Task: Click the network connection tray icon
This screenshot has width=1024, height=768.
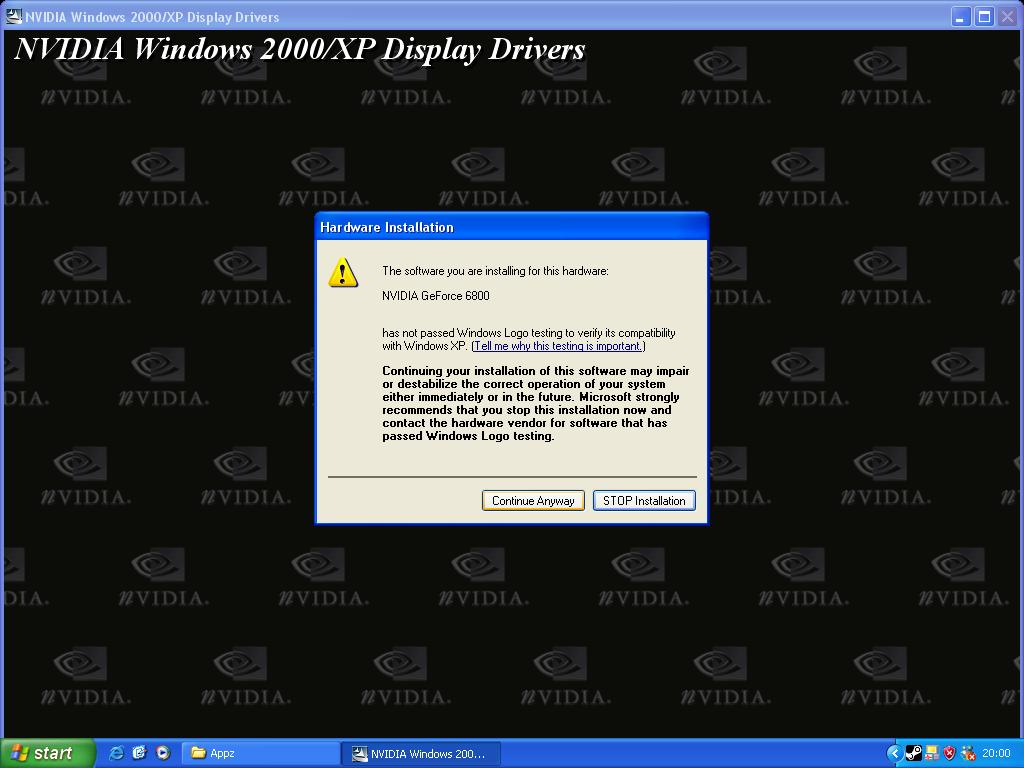Action: pyautogui.click(x=932, y=754)
